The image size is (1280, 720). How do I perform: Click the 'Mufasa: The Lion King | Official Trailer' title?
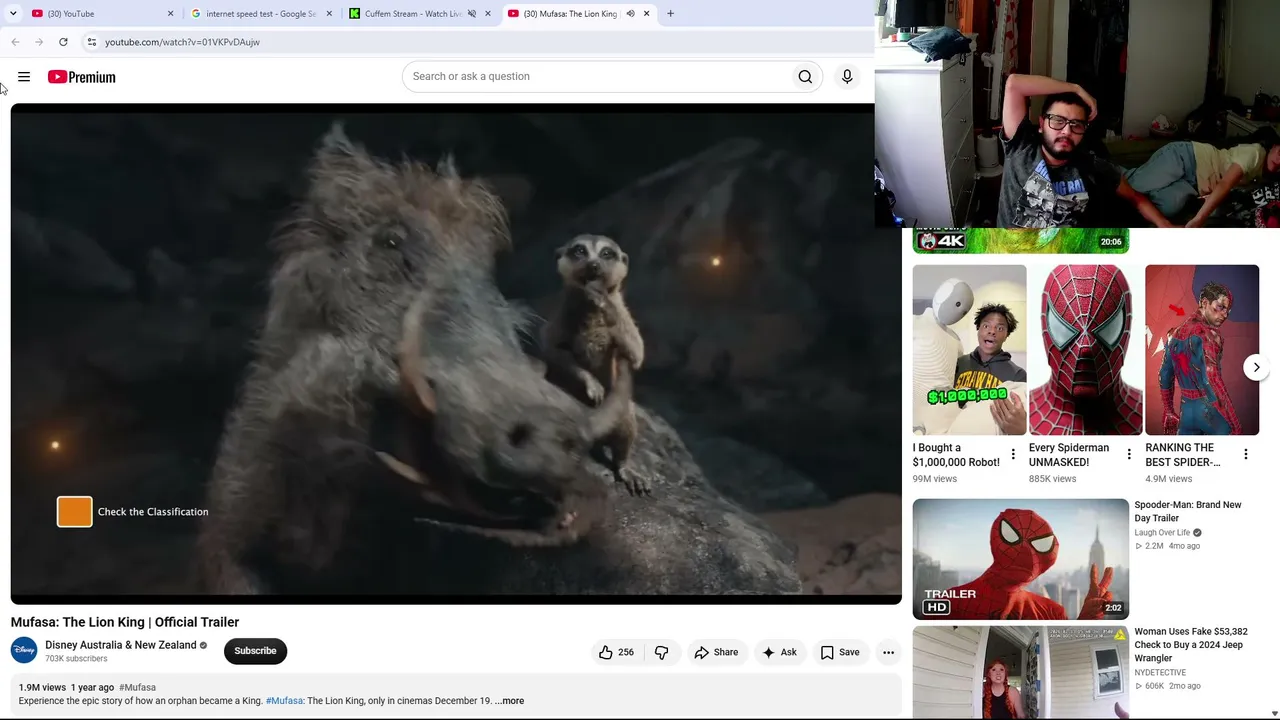[x=125, y=622]
